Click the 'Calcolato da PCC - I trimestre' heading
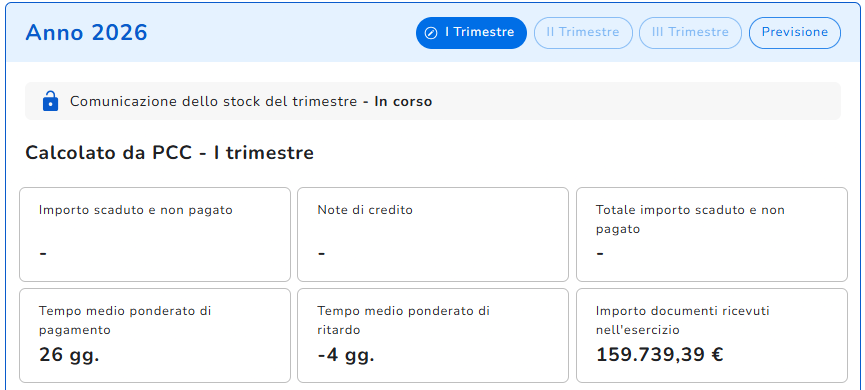Image resolution: width=865 pixels, height=390 pixels. click(170, 153)
